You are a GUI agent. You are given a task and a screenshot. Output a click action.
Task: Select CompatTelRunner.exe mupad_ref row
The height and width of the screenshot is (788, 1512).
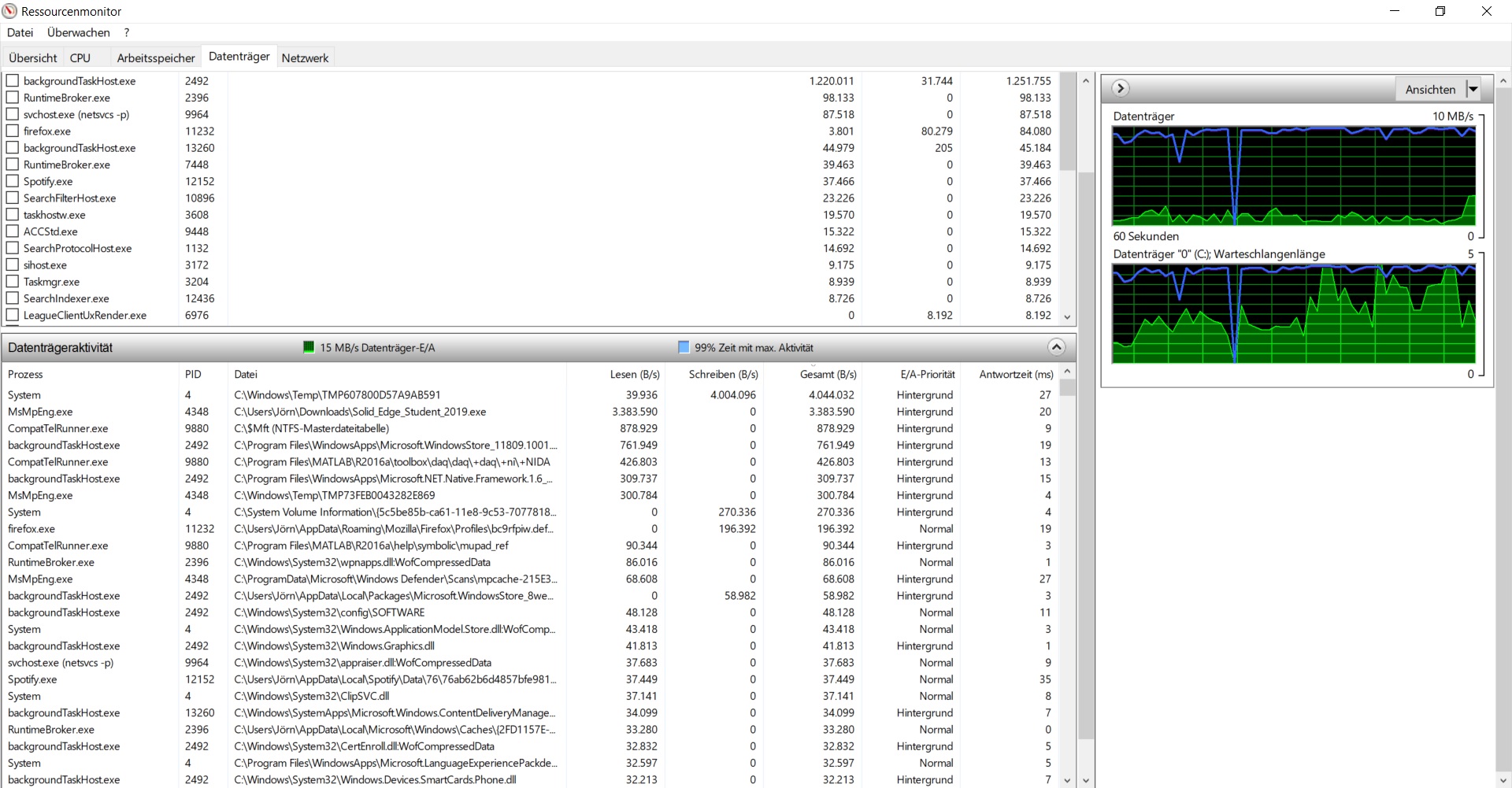(x=530, y=546)
